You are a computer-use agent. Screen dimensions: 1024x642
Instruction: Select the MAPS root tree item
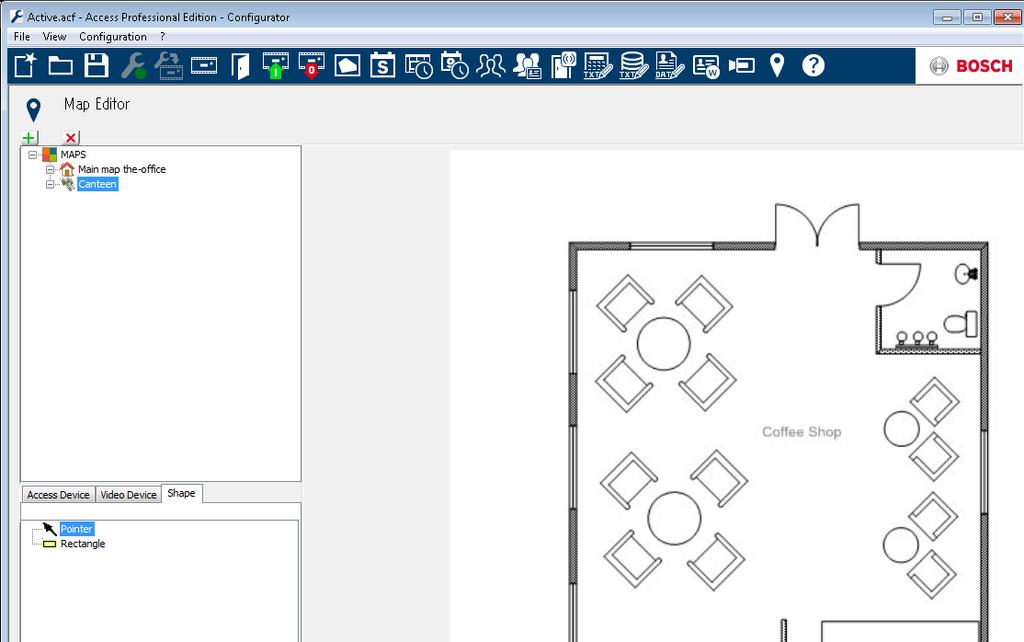[x=73, y=155]
